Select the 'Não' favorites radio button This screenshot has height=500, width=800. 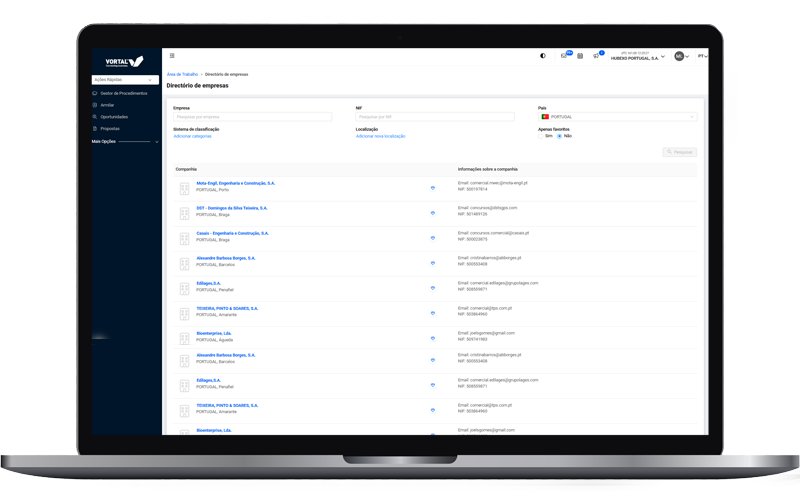pos(560,136)
